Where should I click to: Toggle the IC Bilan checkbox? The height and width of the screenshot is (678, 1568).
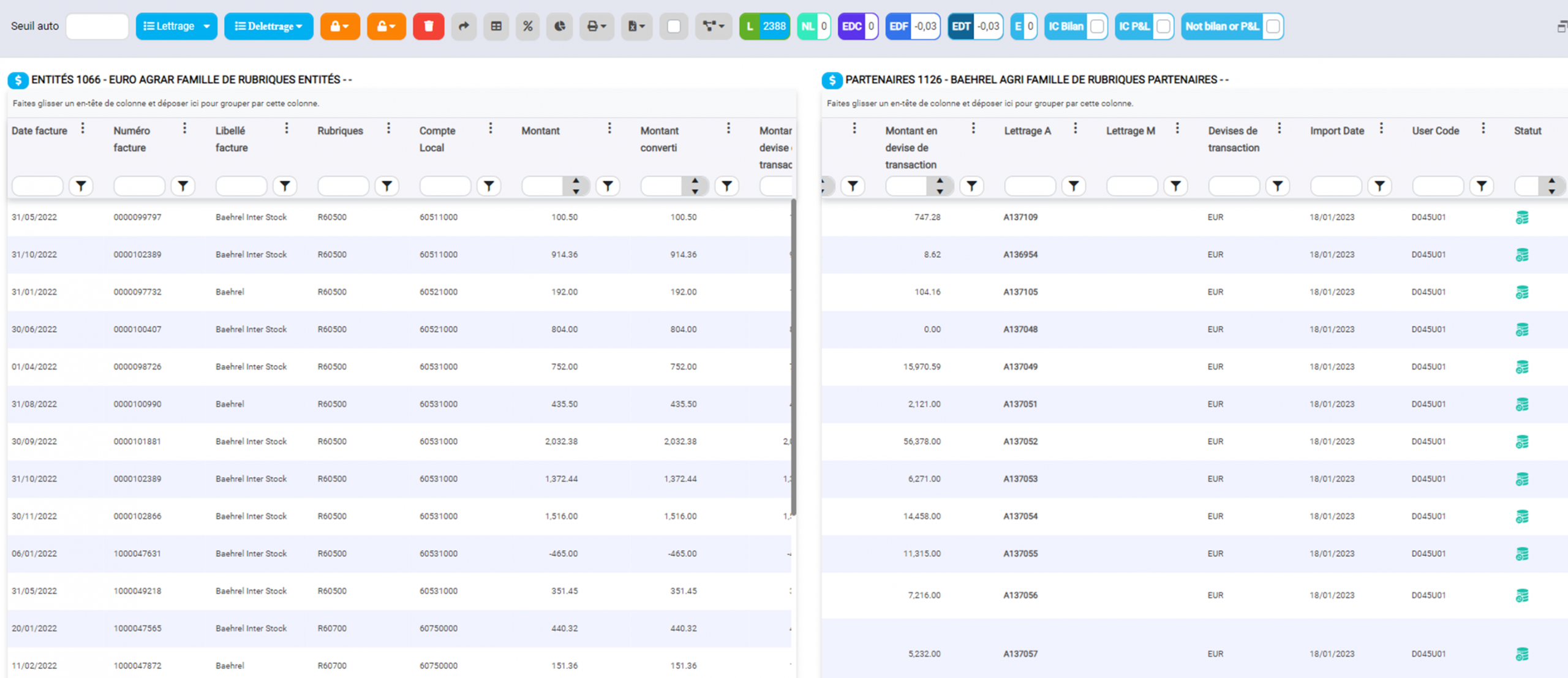click(x=1097, y=26)
